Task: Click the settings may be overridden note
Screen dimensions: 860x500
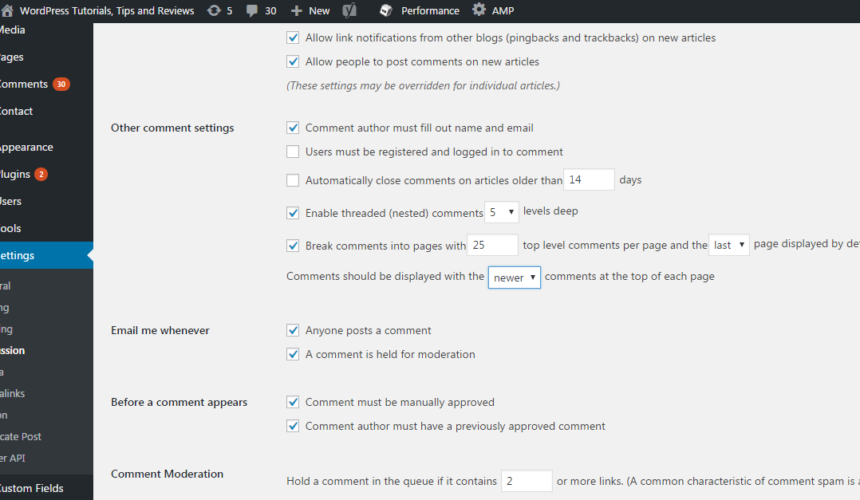Action: click(423, 86)
